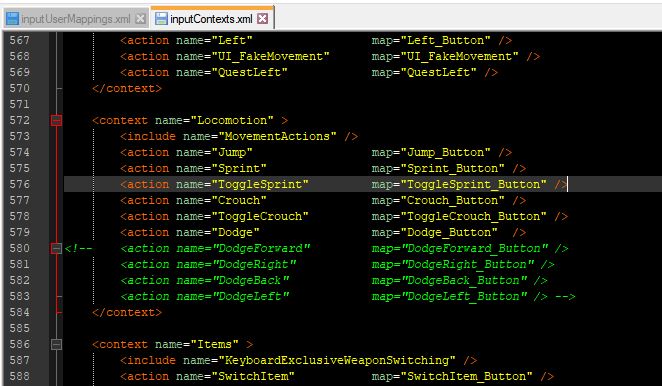Click the commented "DodgeBack_Button" map value
Screen dimensions: 662x386
pos(464,280)
